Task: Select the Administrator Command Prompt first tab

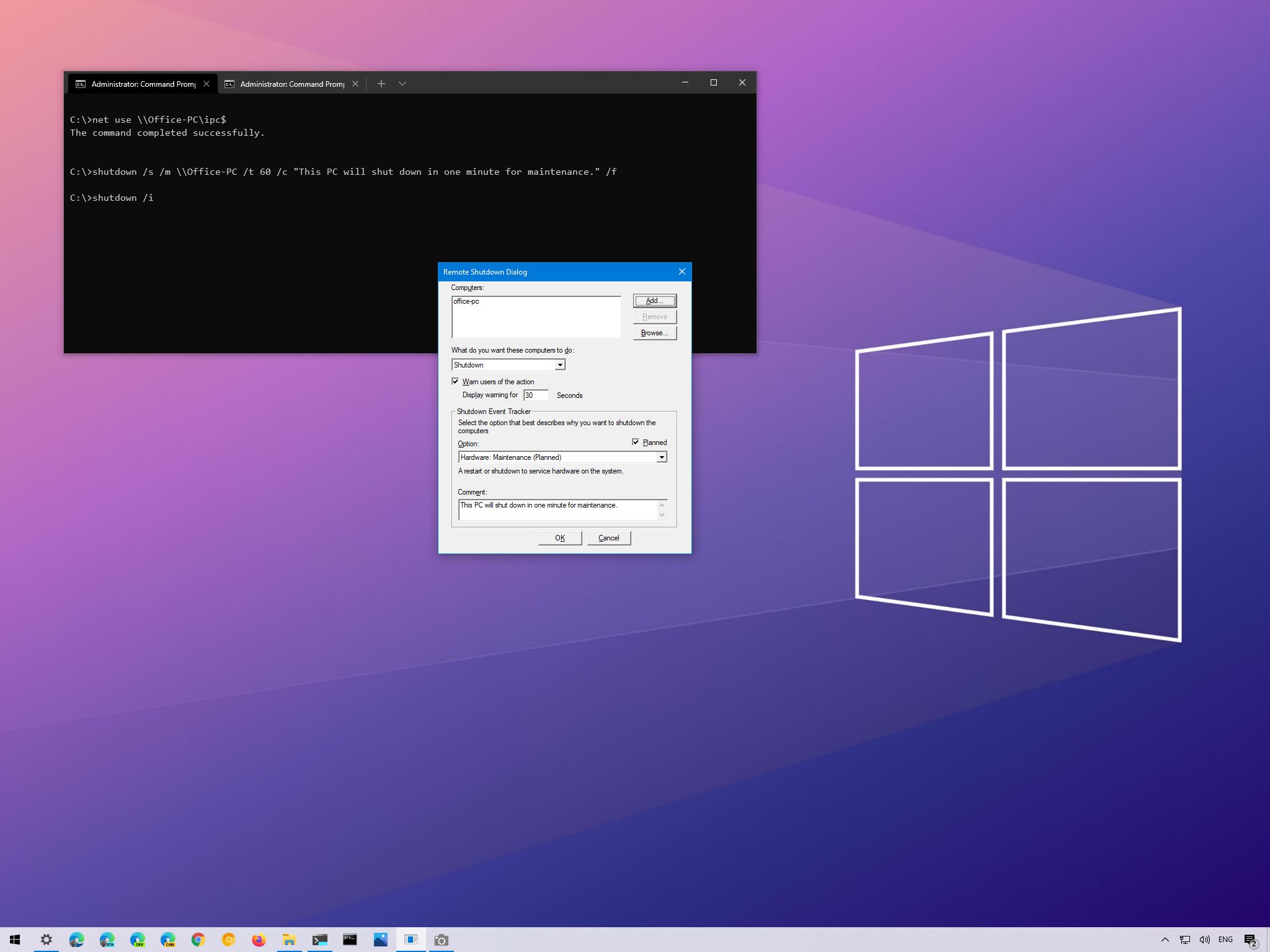Action: pos(140,83)
